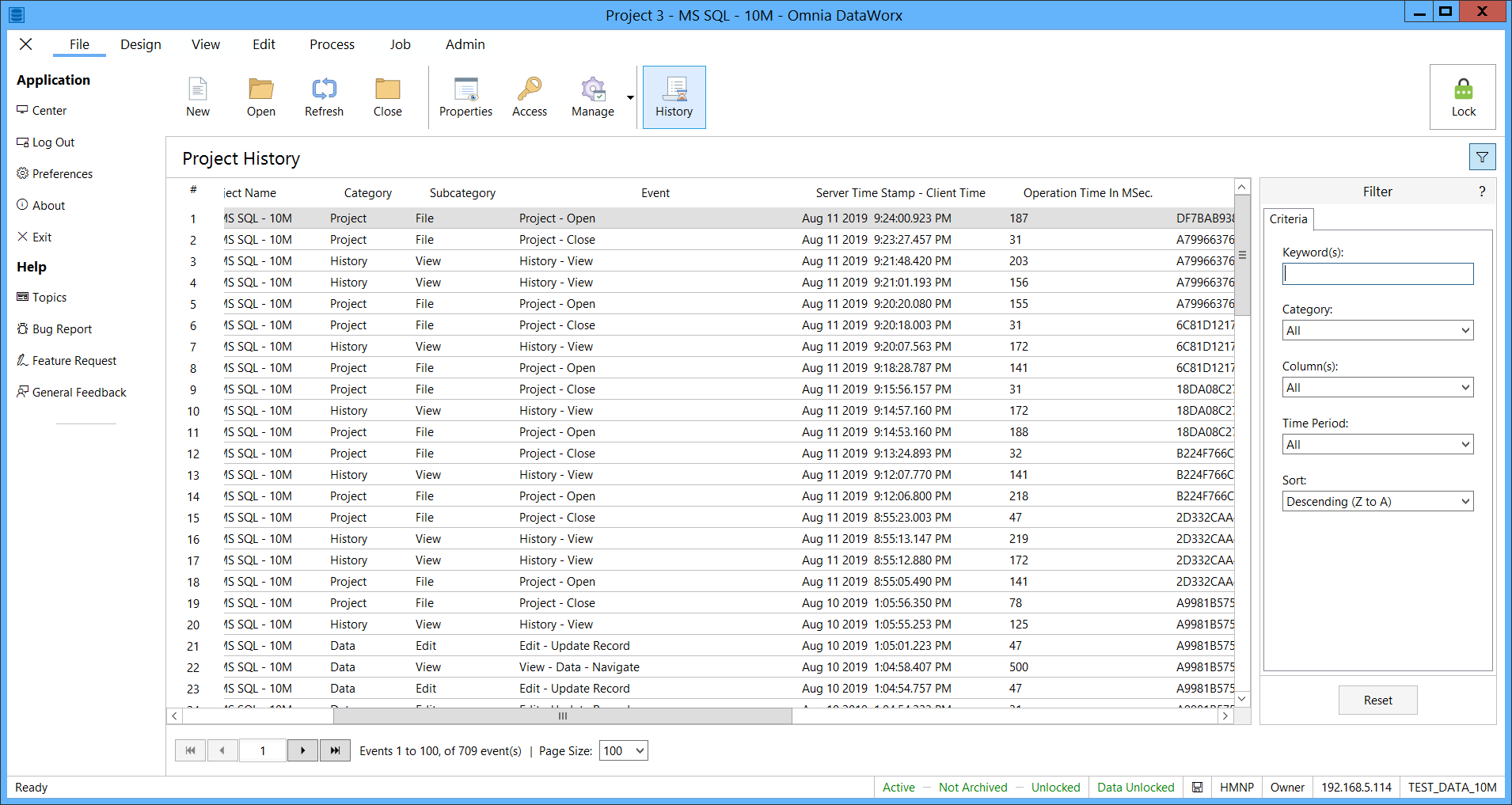Click the TEST_DATA_10M status entry
Viewport: 1512px width, 805px height.
point(1452,788)
